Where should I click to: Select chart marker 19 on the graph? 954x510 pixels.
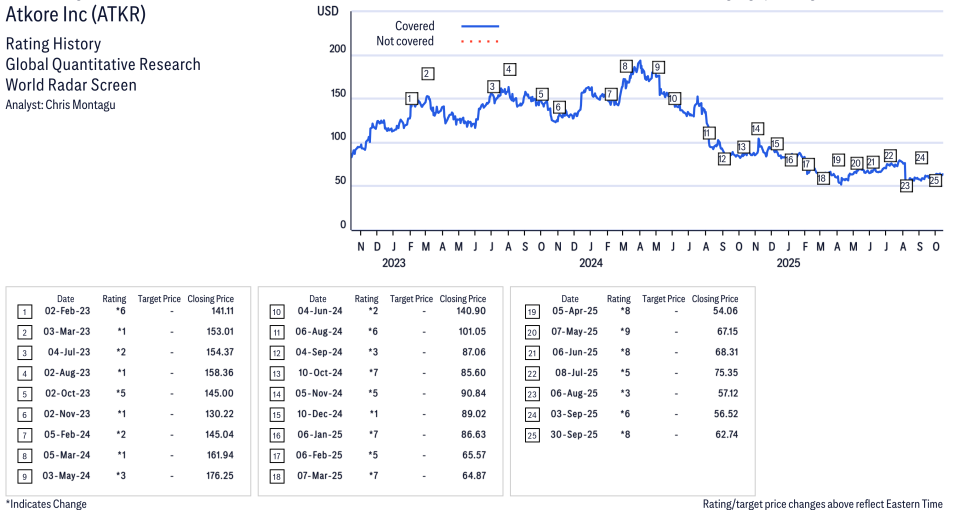tap(838, 160)
